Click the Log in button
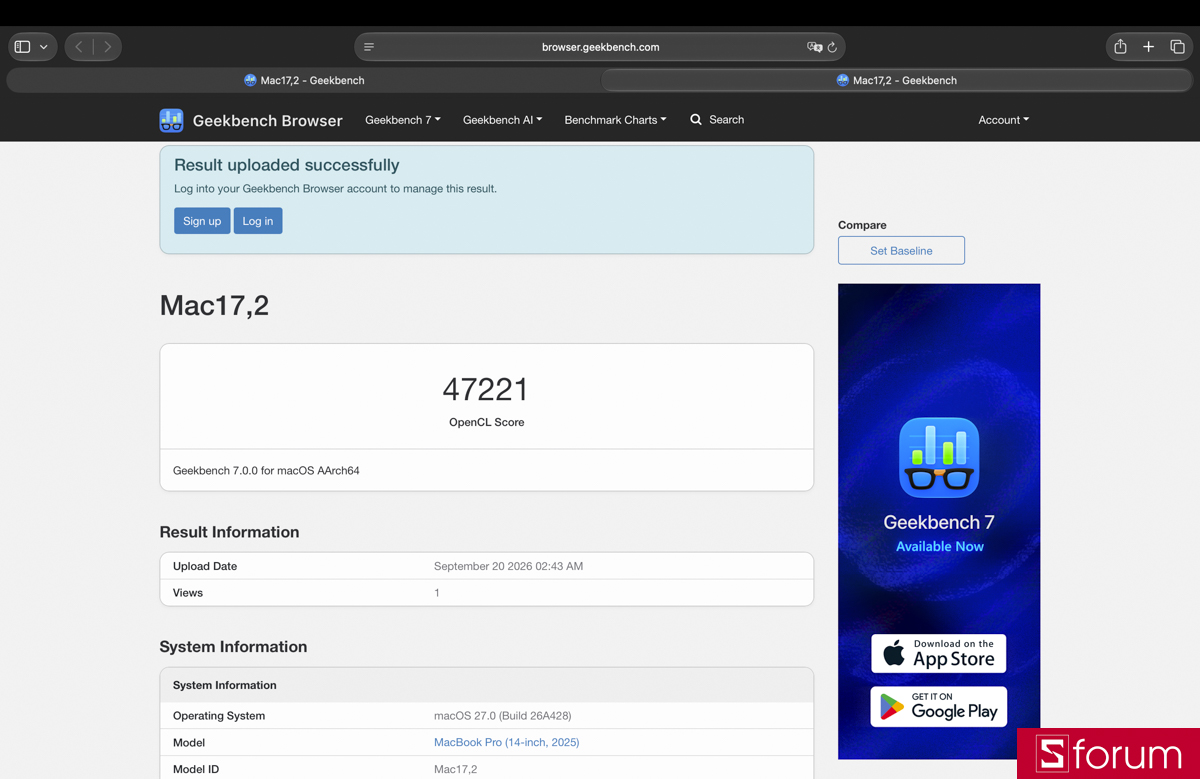 258,221
